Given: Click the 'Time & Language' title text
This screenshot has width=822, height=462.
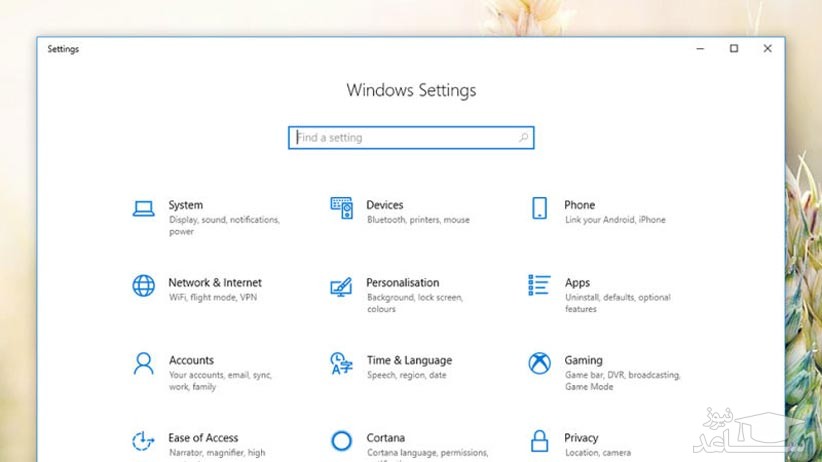Looking at the screenshot, I should click(x=409, y=360).
